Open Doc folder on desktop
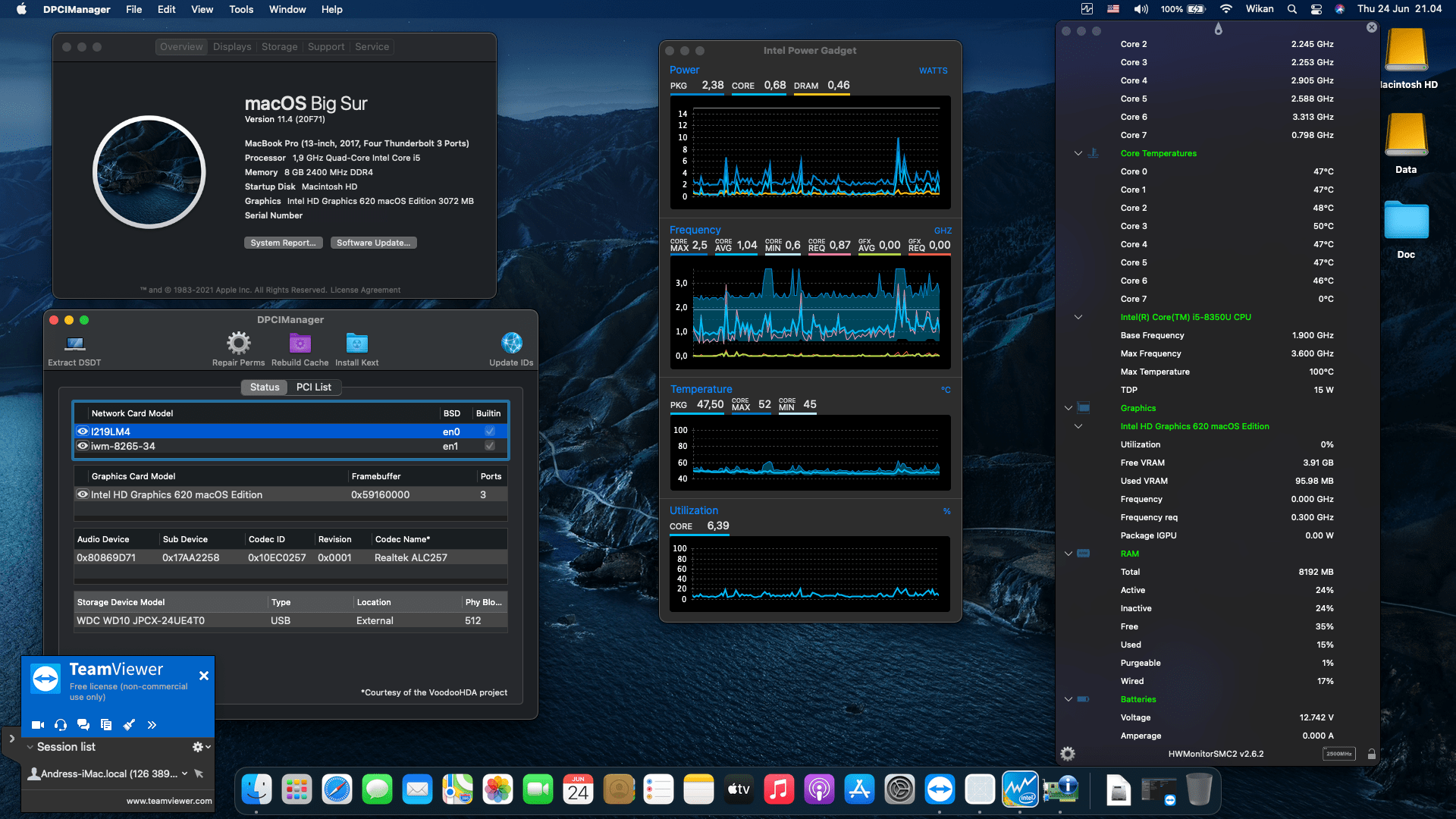The image size is (1456, 819). (x=1406, y=221)
